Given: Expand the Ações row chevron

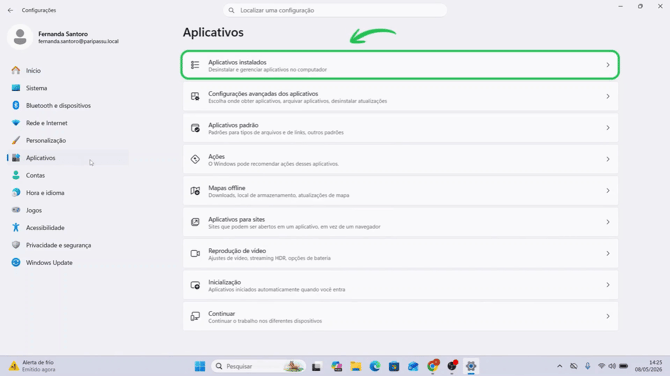Looking at the screenshot, I should pyautogui.click(x=608, y=159).
